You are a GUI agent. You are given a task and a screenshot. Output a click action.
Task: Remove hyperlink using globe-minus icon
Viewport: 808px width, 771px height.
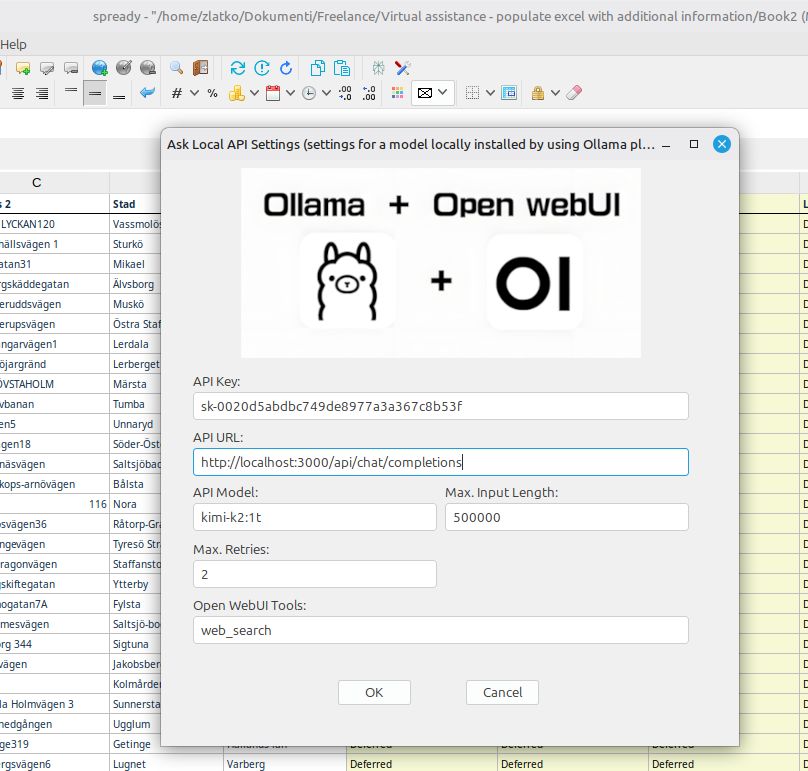tap(146, 68)
